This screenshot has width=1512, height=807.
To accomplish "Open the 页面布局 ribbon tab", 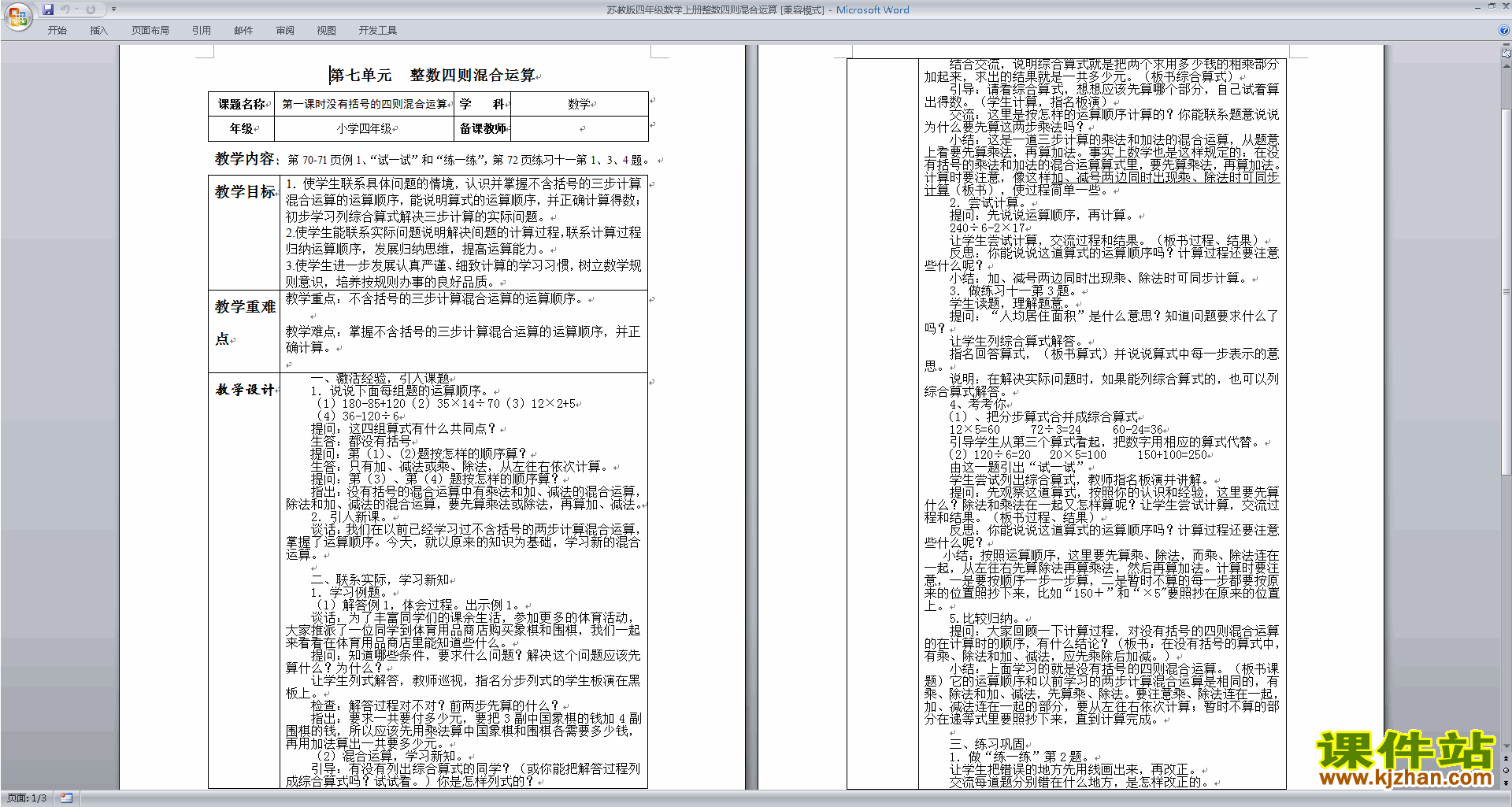I will click(x=150, y=31).
